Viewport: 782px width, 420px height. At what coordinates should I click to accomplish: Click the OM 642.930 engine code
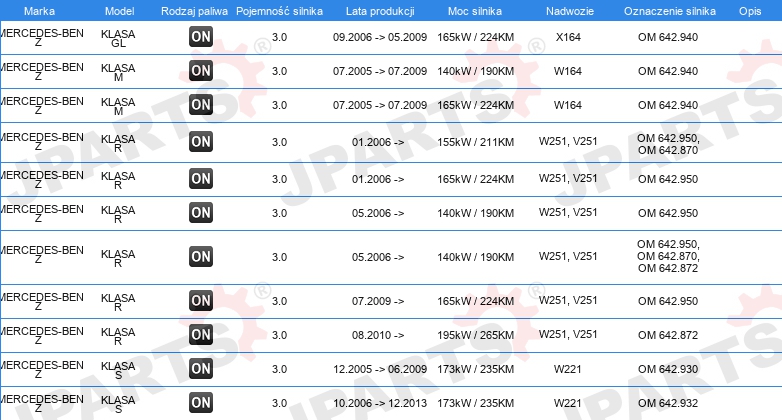coord(668,369)
